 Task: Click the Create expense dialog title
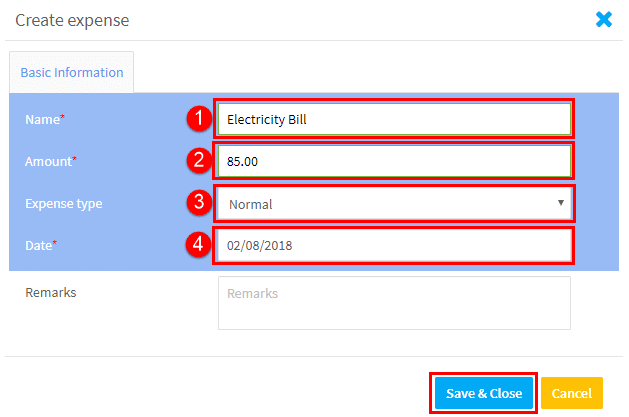(72, 20)
